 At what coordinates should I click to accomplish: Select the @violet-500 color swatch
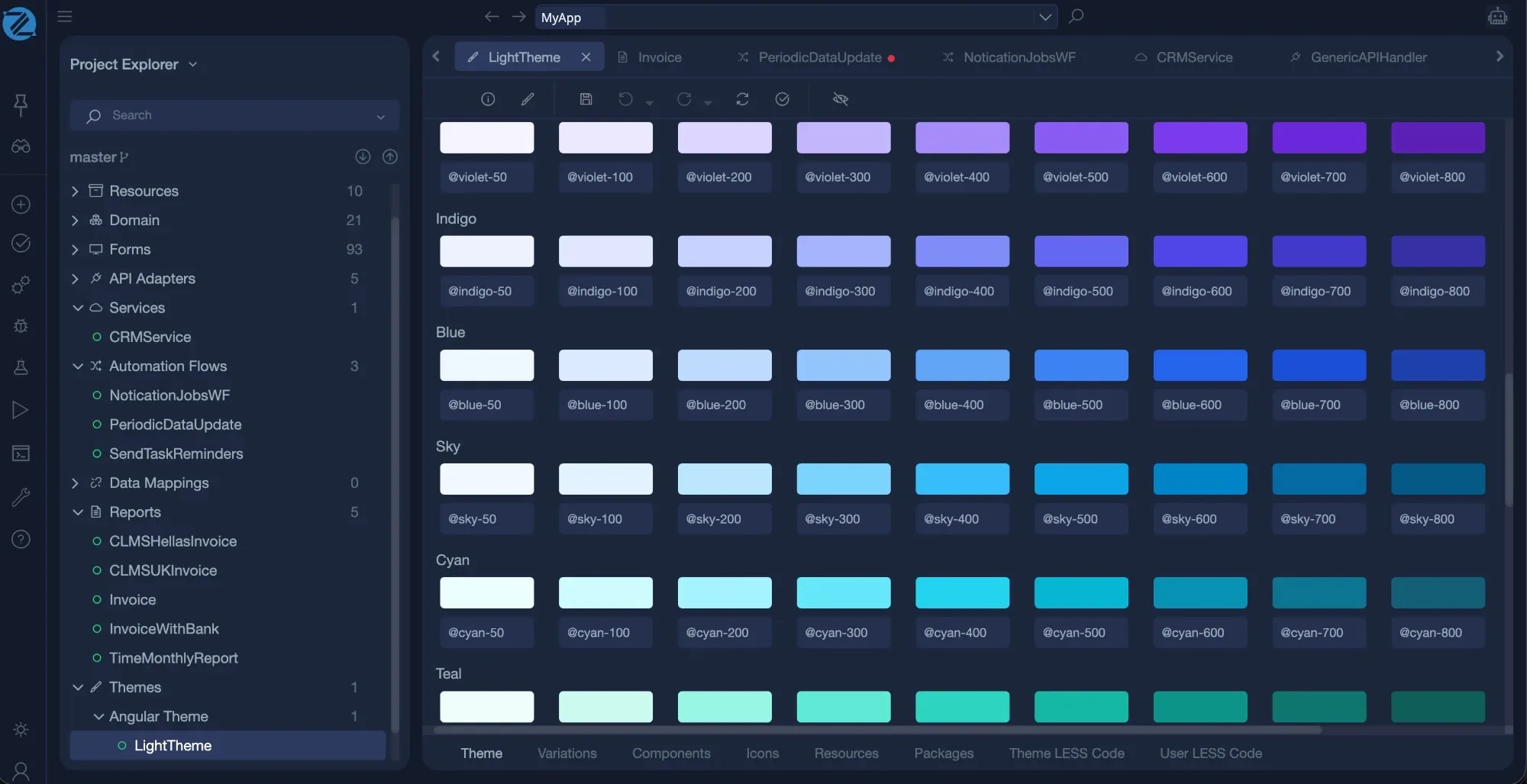pos(1081,138)
